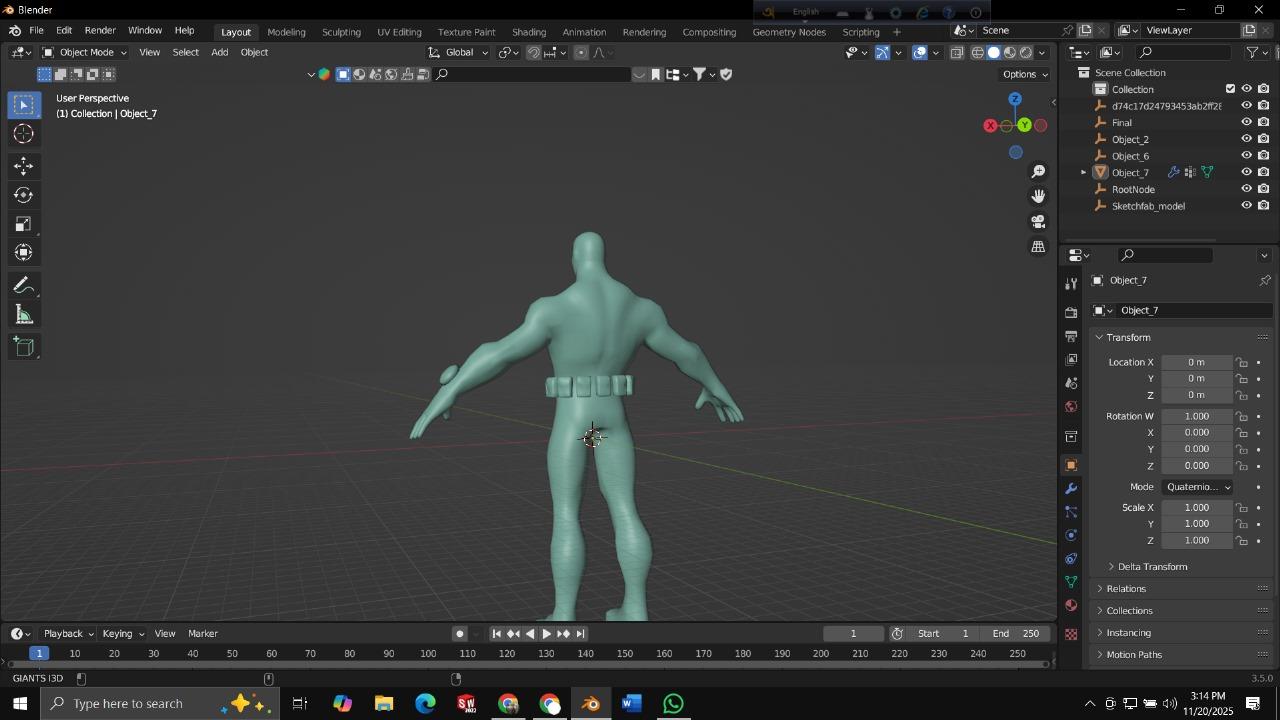Activate the Rotate tool

click(24, 195)
